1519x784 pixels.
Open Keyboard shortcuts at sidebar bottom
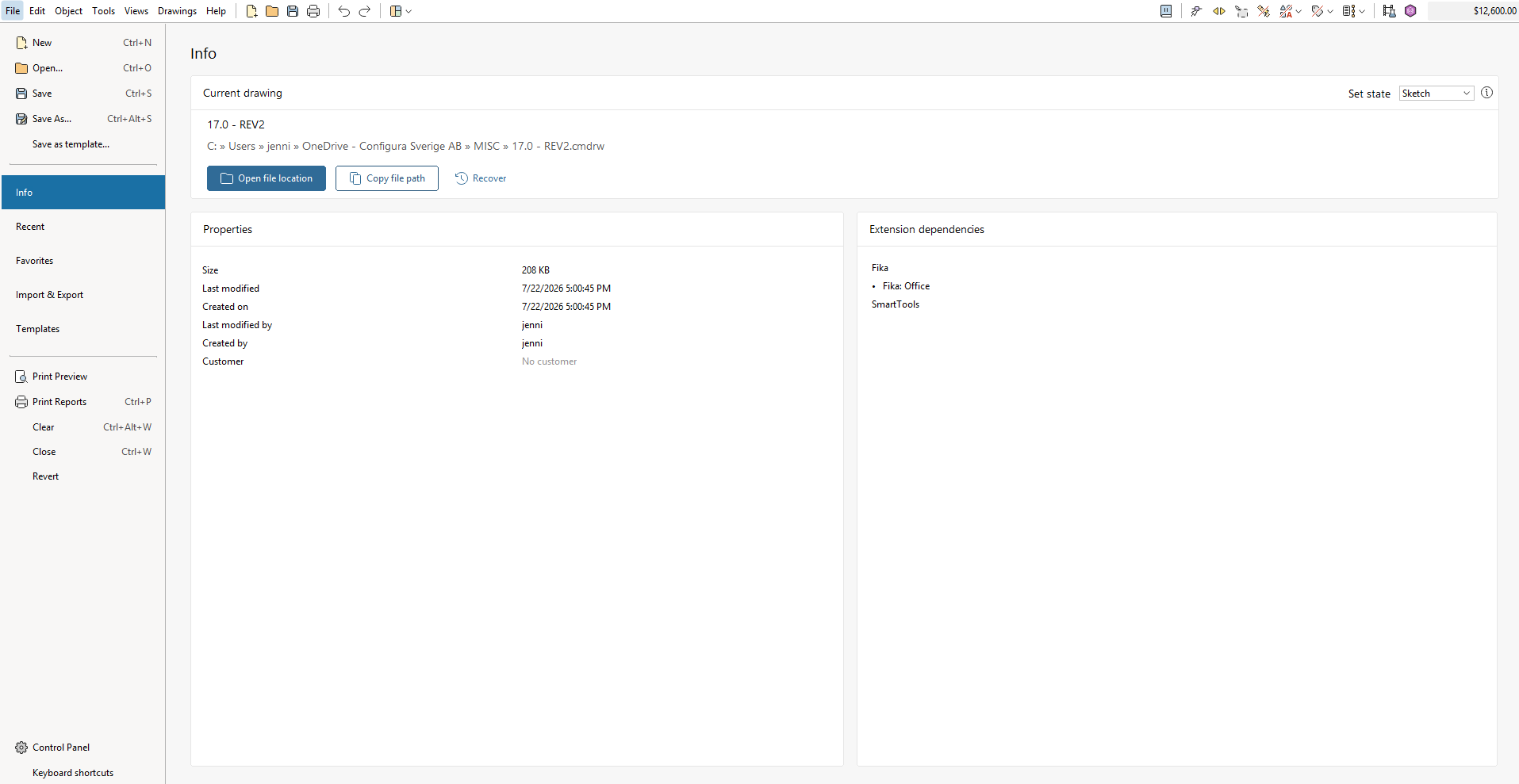click(73, 773)
